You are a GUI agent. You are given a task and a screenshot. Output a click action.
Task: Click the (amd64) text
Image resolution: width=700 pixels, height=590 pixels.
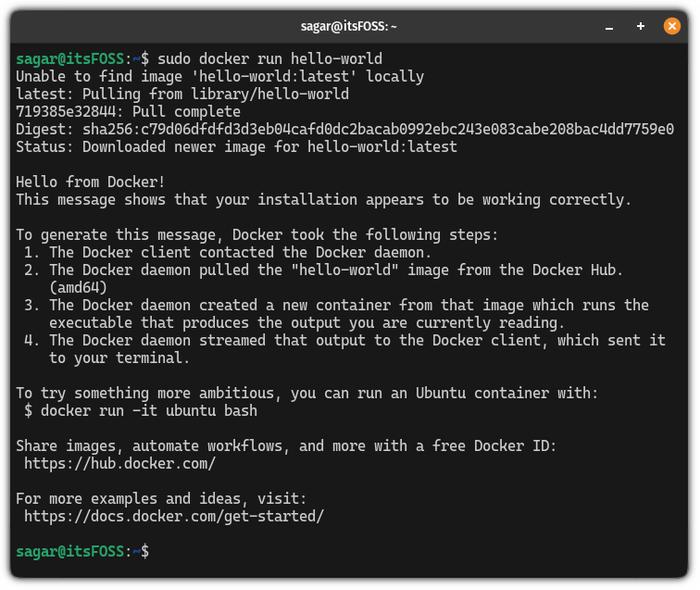pos(78,287)
